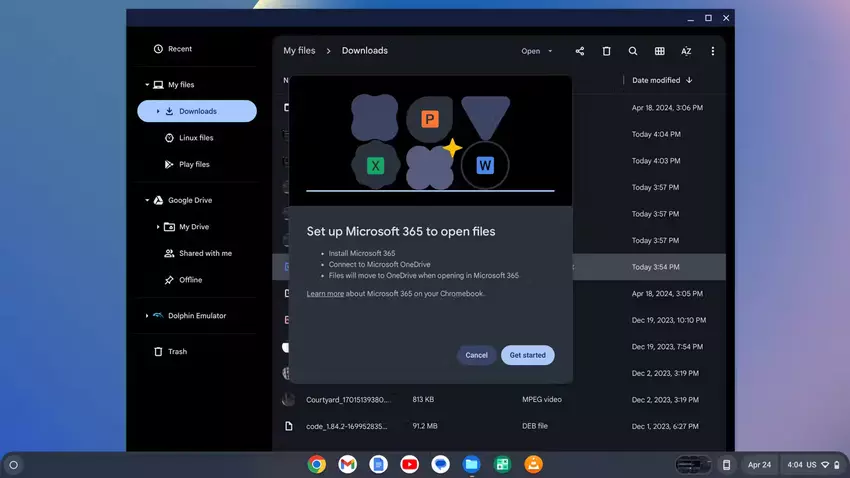Open search in Files toolbar
This screenshot has height=478, width=850.
point(633,51)
